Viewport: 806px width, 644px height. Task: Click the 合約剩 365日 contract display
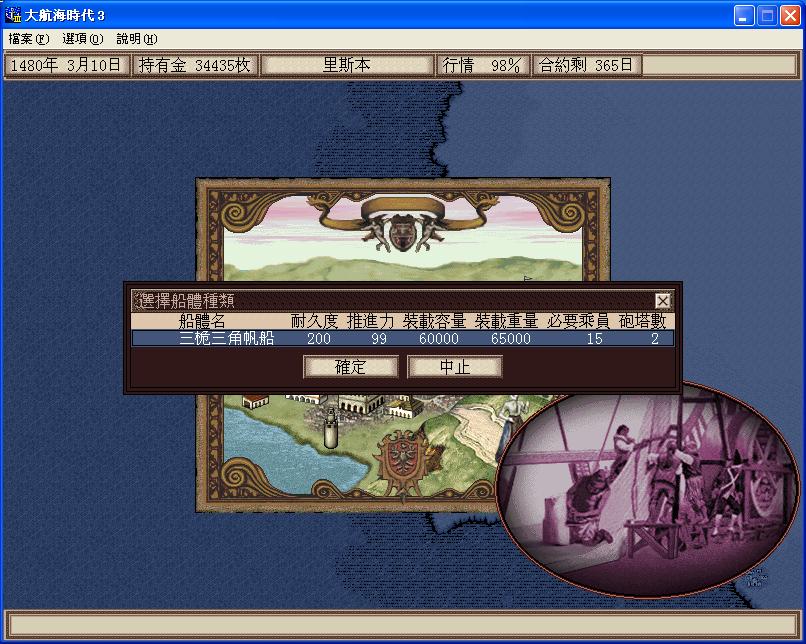587,65
